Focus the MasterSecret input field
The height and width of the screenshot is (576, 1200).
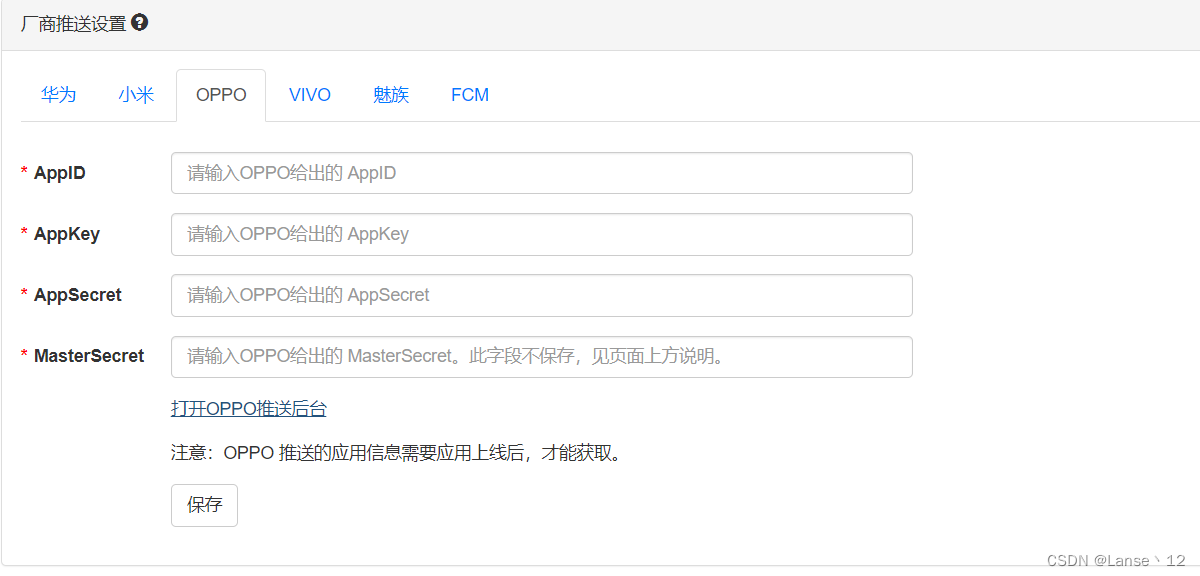point(542,356)
